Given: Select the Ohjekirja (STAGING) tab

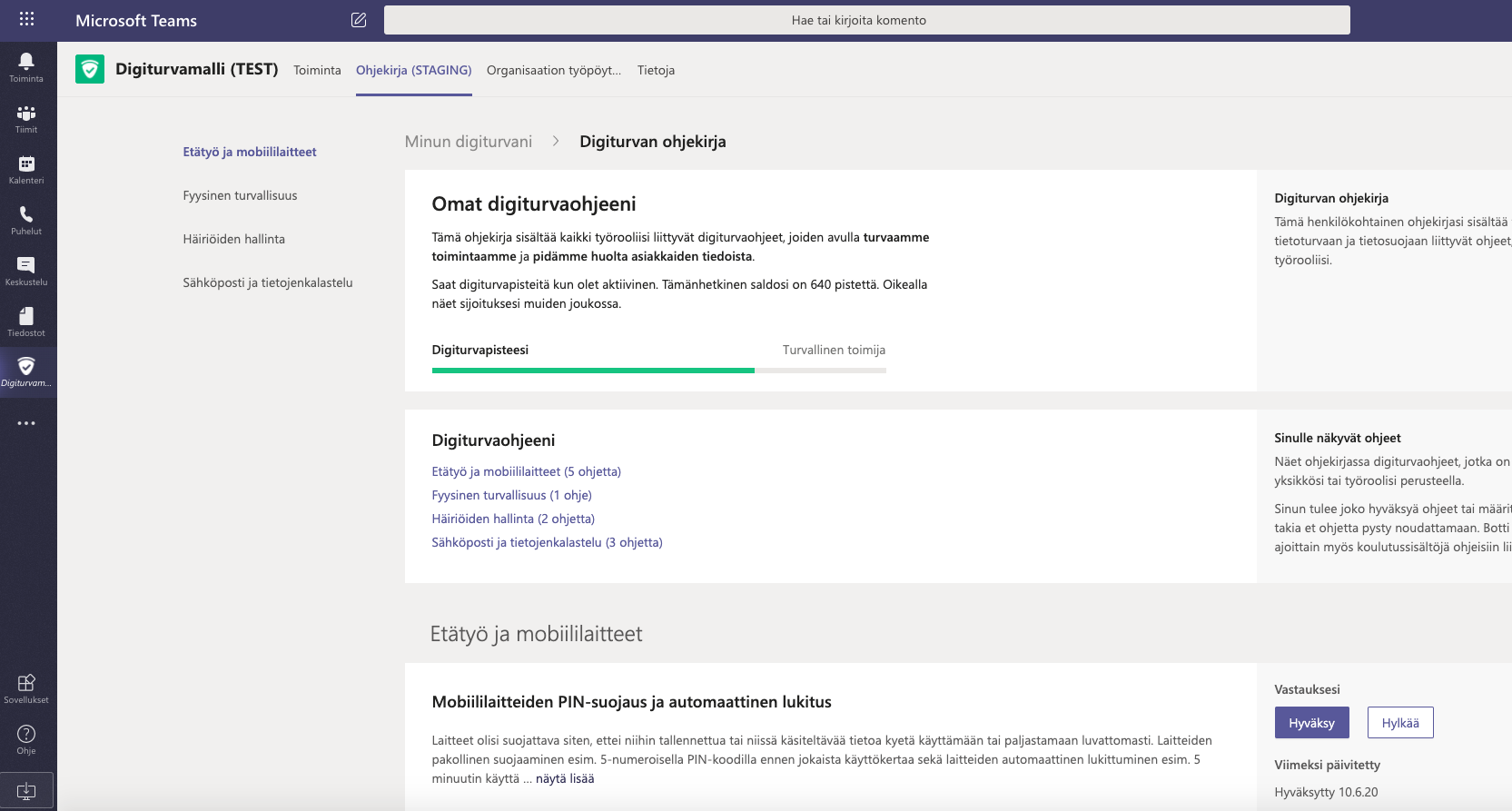Looking at the screenshot, I should tap(414, 70).
